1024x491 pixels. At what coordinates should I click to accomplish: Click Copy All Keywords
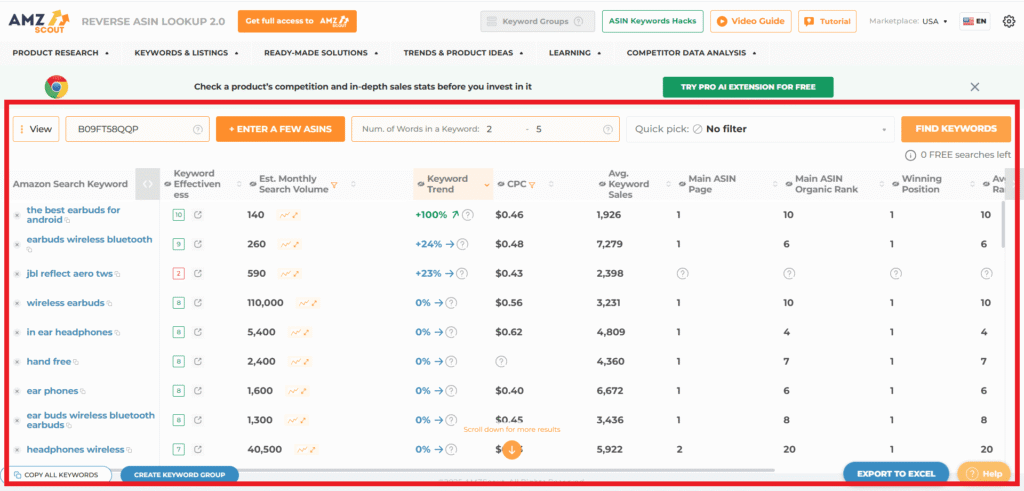[56, 475]
